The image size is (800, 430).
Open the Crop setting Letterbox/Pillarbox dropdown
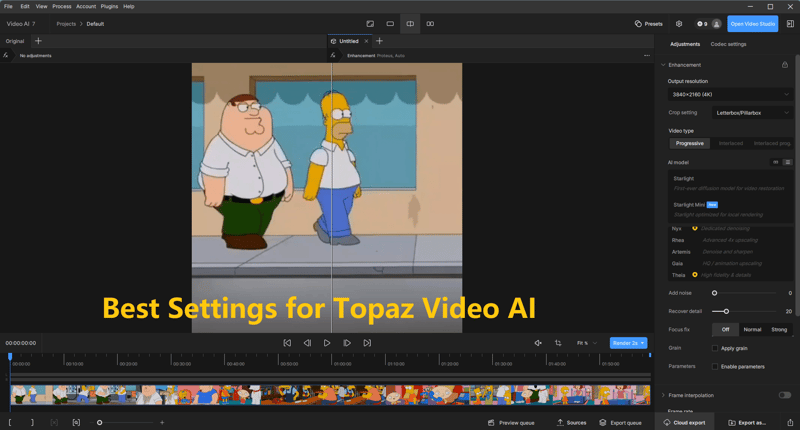point(752,113)
